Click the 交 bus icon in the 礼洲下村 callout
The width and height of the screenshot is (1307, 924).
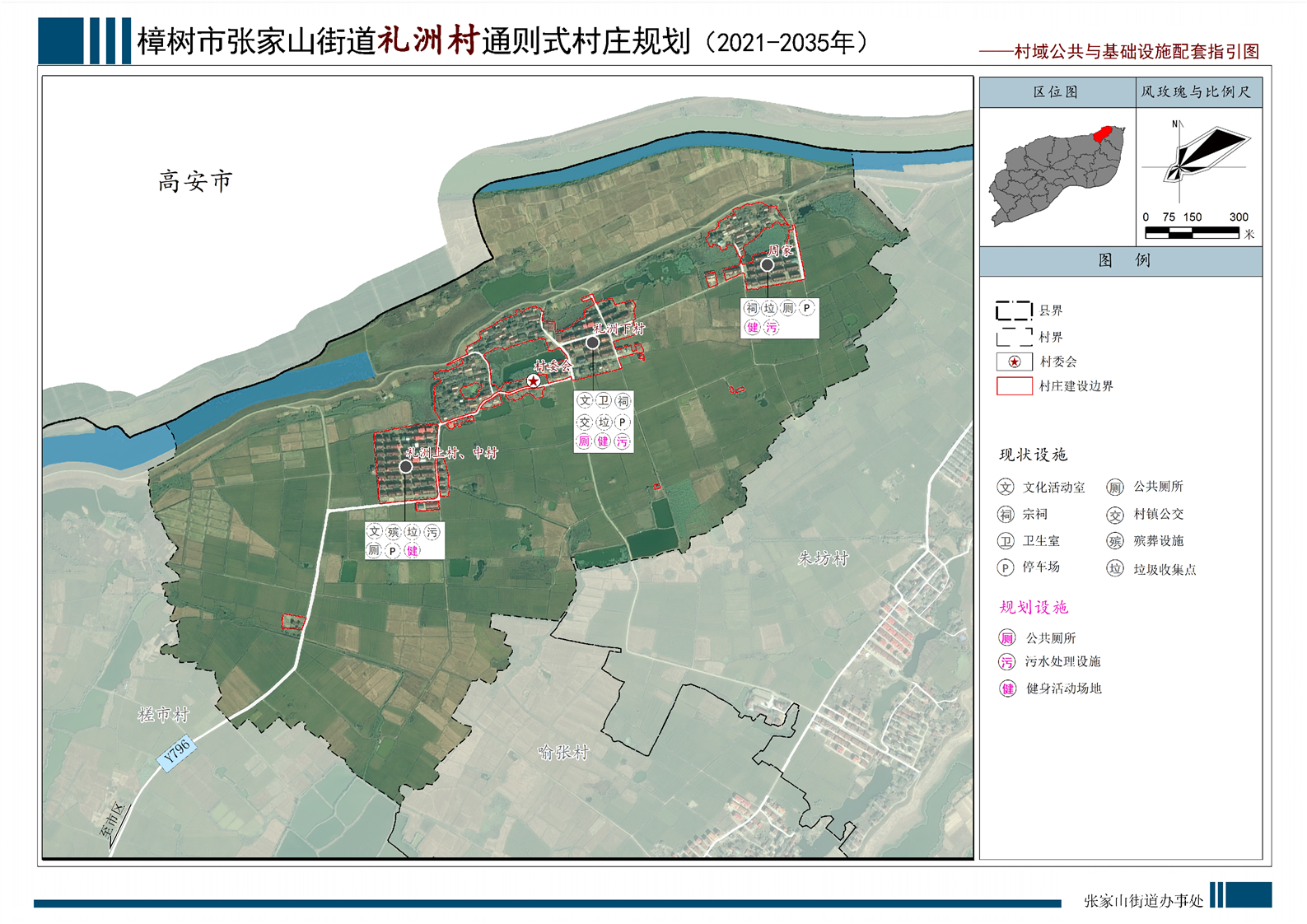585,422
